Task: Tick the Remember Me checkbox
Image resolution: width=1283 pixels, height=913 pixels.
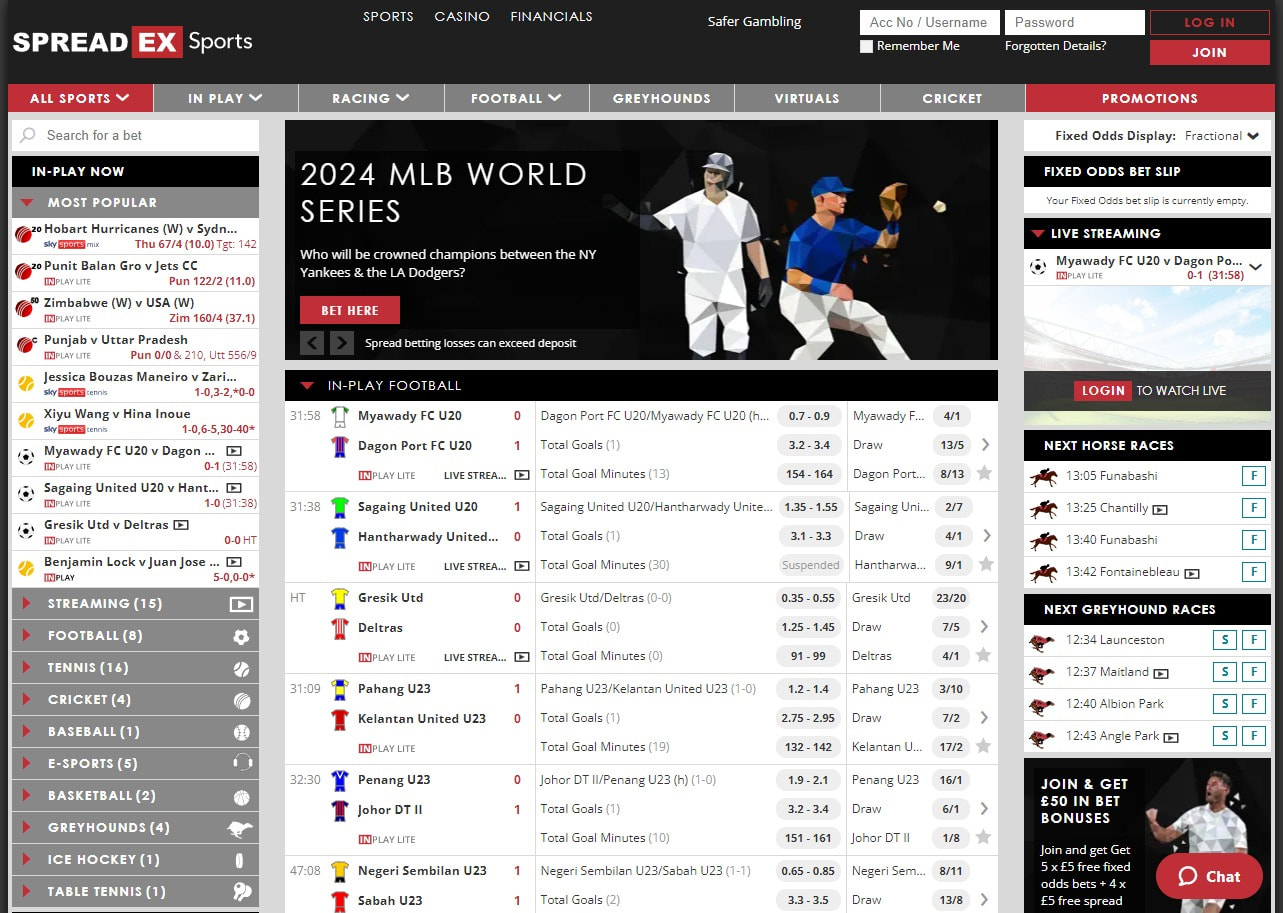Action: coord(867,46)
